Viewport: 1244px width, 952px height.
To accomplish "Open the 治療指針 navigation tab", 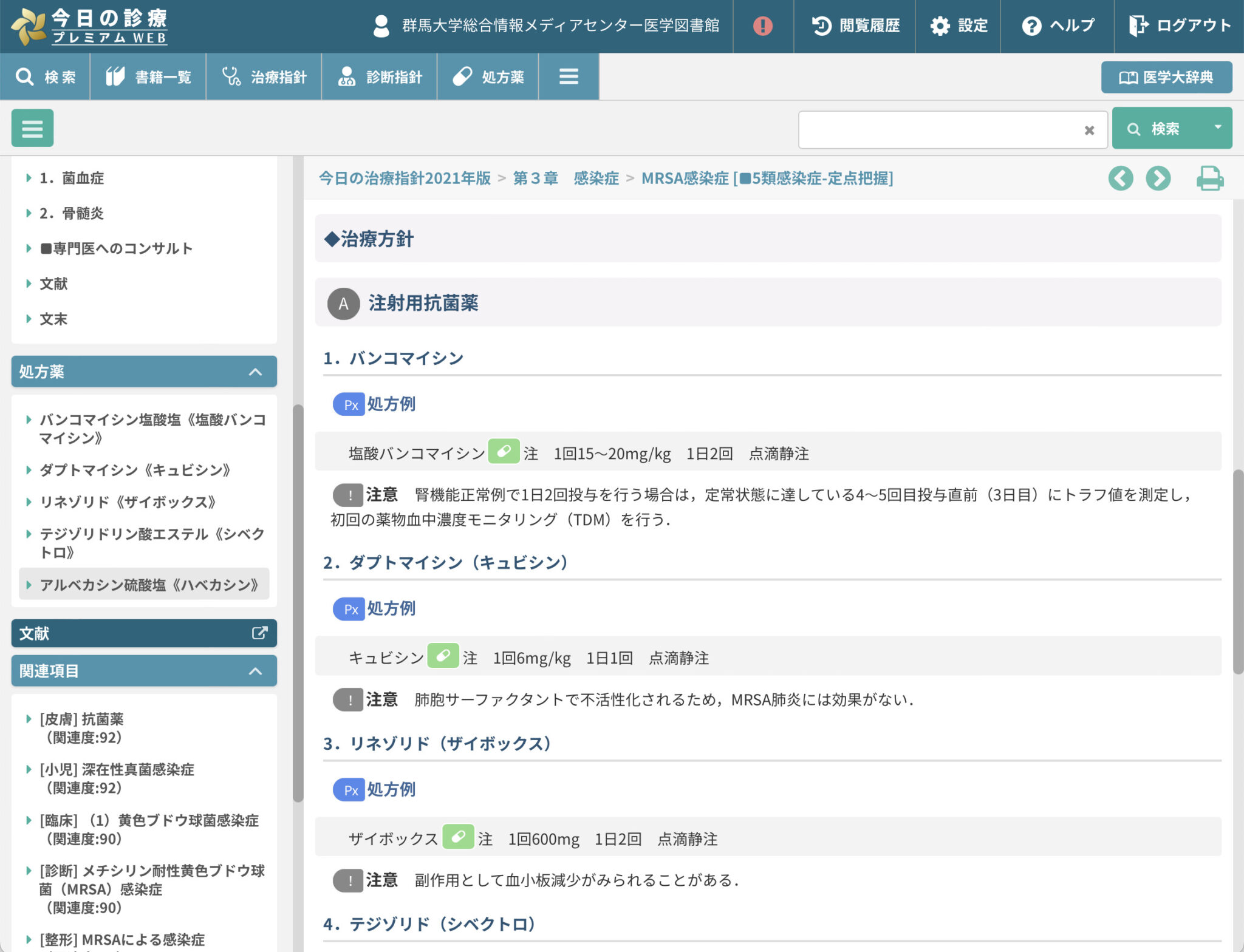I will pyautogui.click(x=264, y=77).
